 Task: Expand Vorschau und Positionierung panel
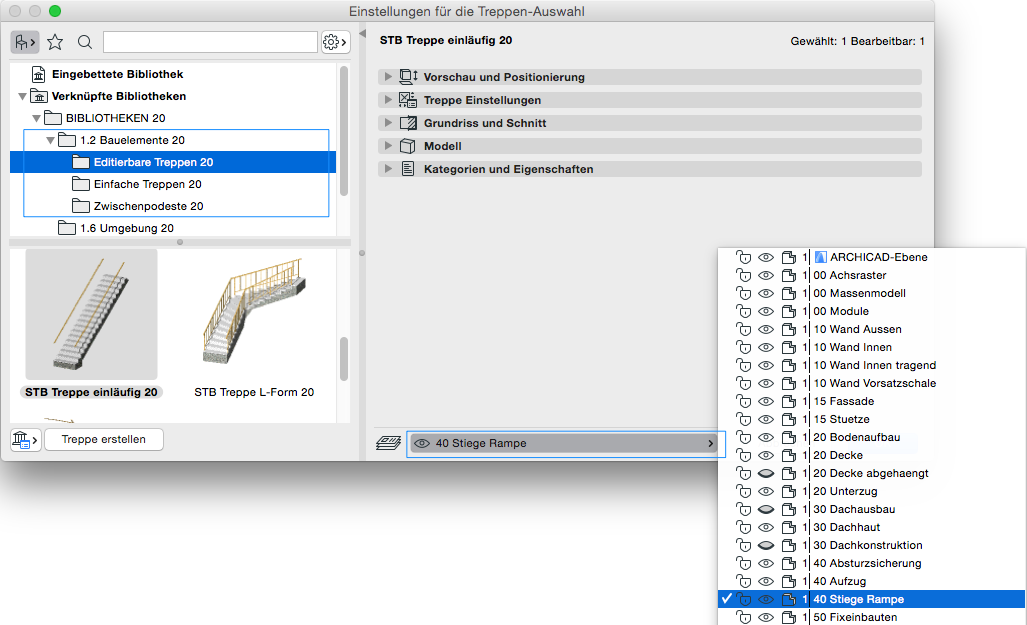(388, 77)
